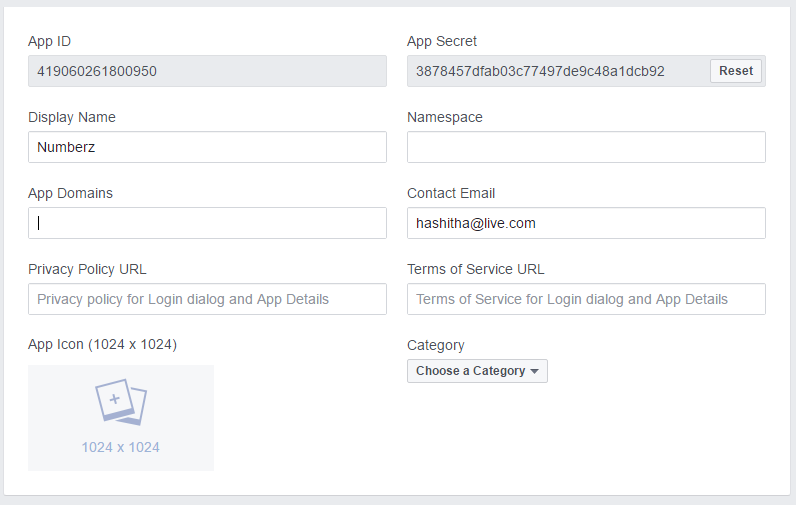
Task: Focus the Display Name field containing Numberz
Action: coord(207,147)
